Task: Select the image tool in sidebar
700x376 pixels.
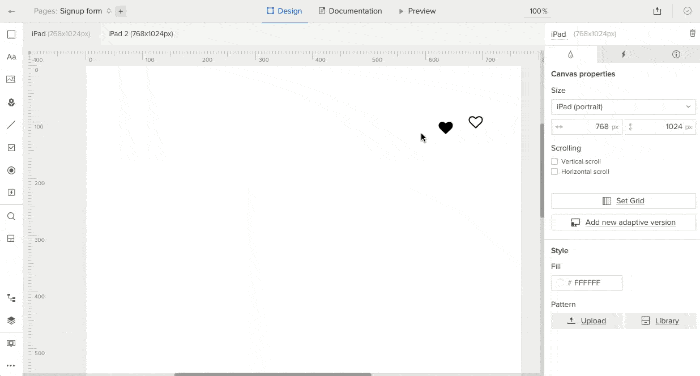Action: (x=11, y=79)
